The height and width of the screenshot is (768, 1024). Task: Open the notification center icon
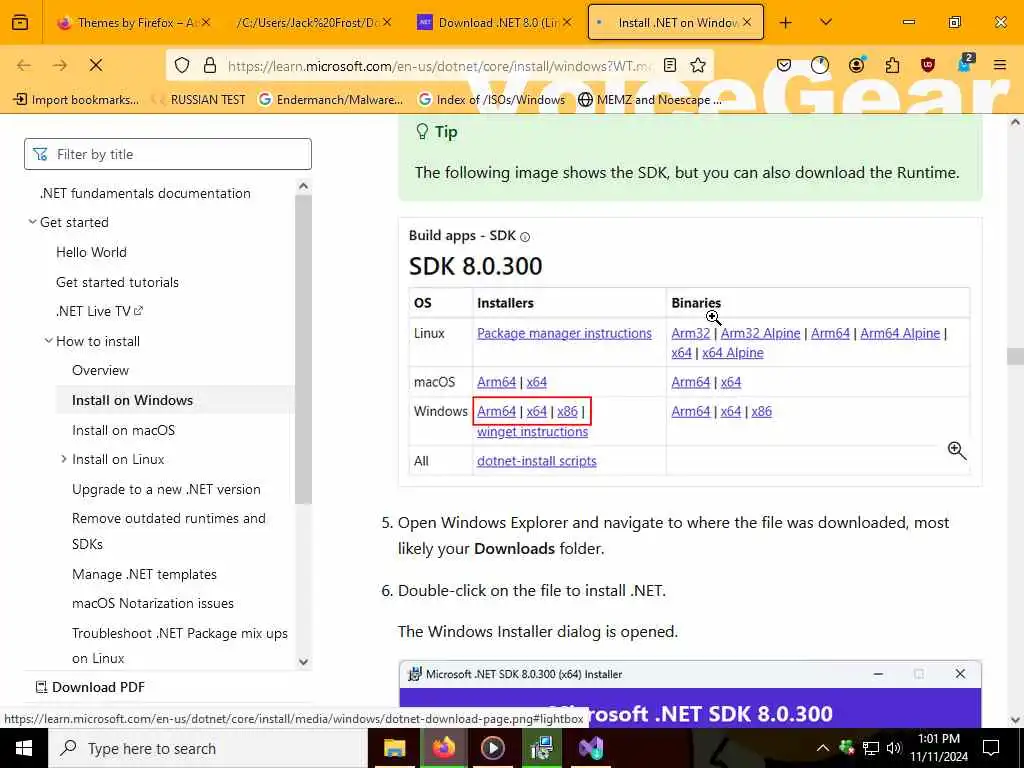click(x=991, y=748)
